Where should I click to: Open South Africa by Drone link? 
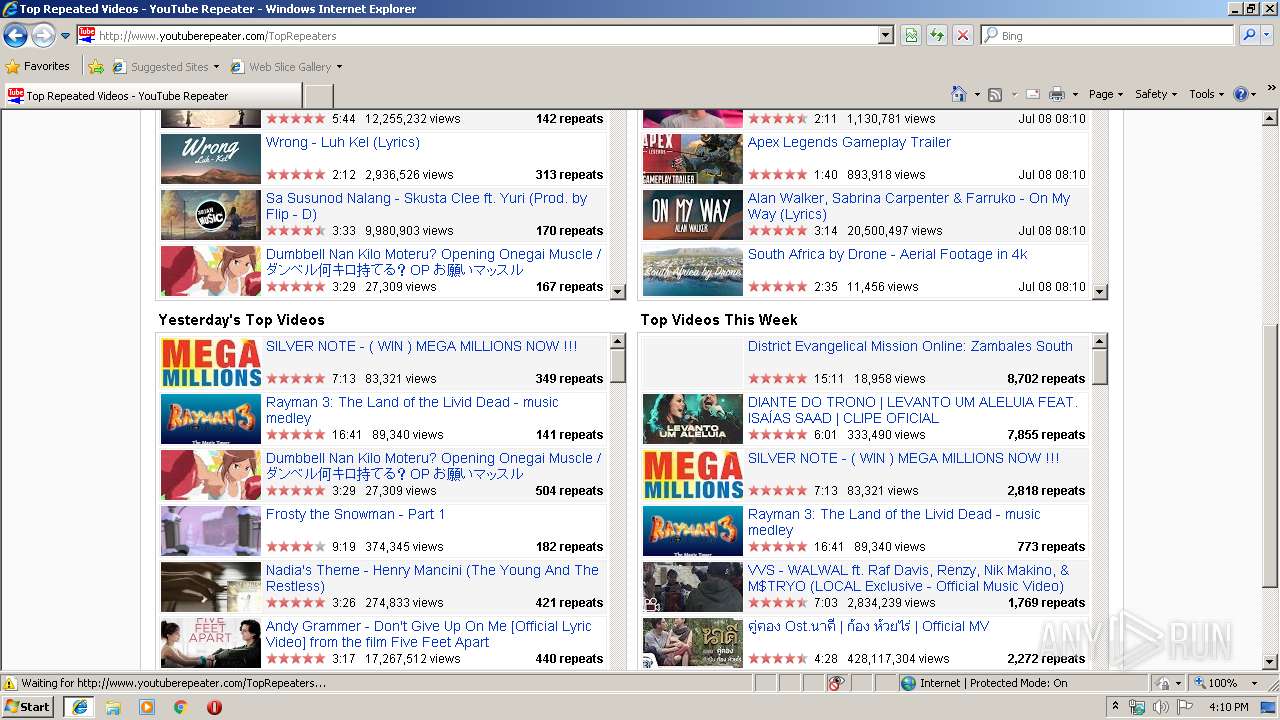[887, 254]
